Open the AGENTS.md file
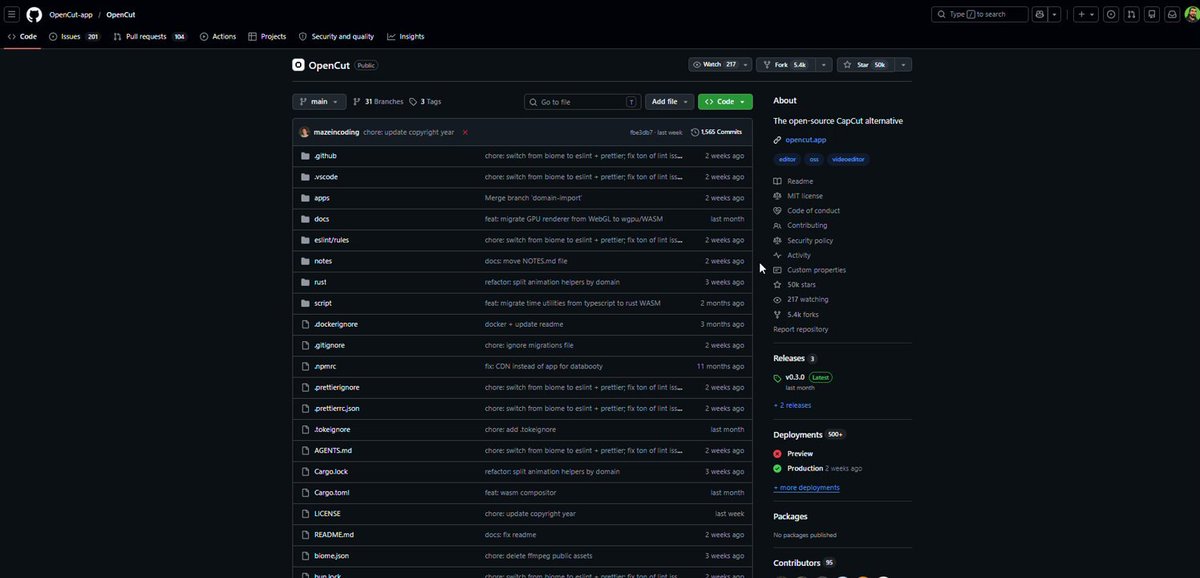Viewport: 1200px width, 578px height. 333,450
